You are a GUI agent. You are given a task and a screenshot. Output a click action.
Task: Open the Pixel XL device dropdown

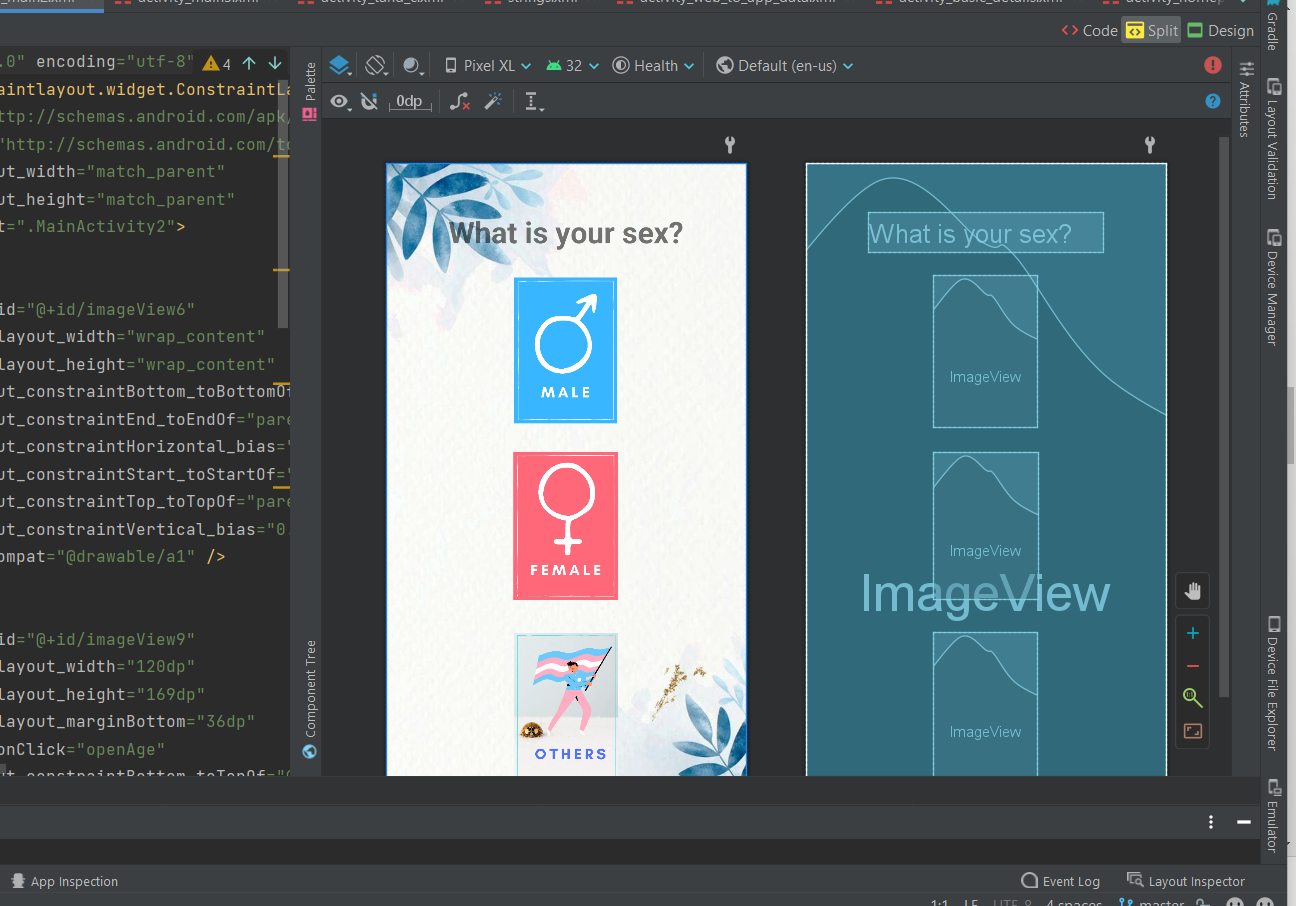click(487, 65)
